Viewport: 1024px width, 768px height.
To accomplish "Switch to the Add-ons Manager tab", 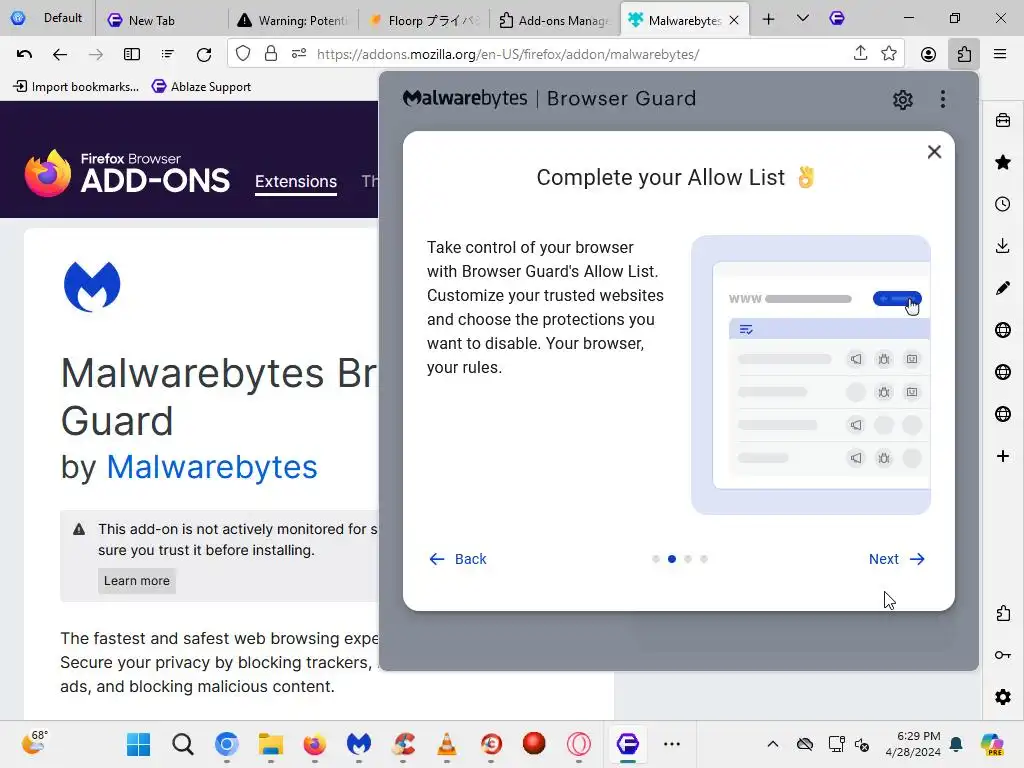I will point(554,20).
